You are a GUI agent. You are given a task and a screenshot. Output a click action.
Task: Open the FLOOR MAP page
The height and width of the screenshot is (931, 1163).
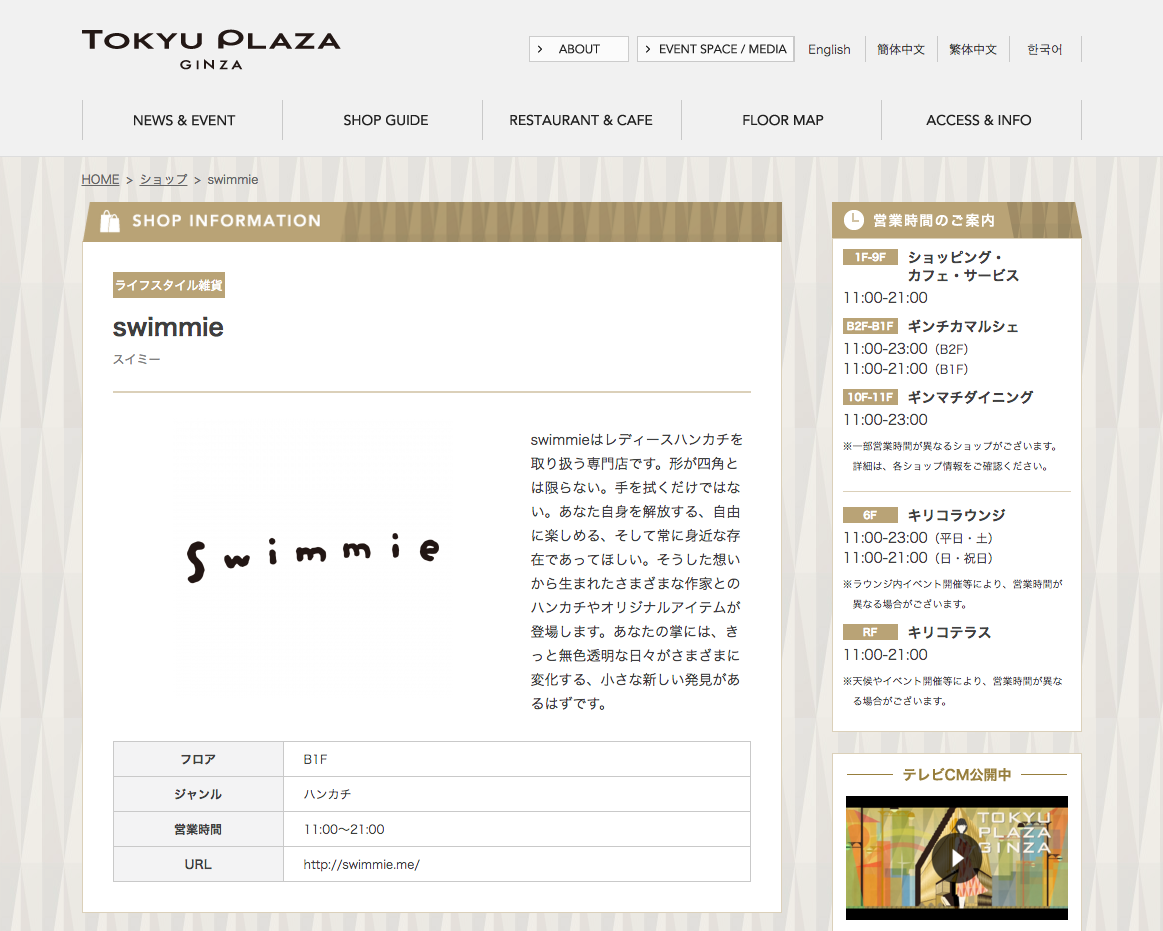782,120
